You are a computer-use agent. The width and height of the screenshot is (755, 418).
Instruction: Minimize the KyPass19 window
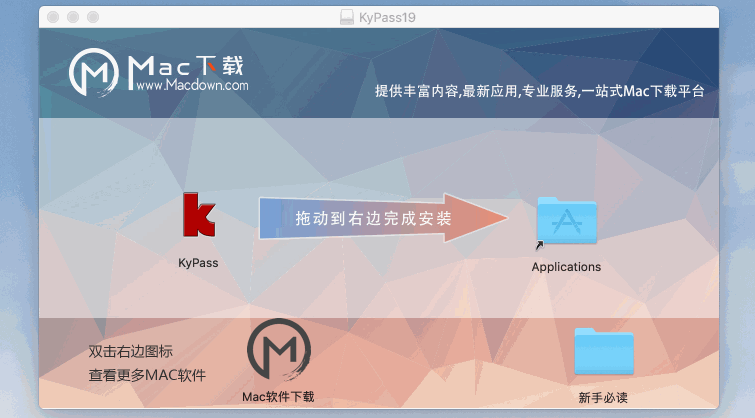pyautogui.click(x=73, y=17)
